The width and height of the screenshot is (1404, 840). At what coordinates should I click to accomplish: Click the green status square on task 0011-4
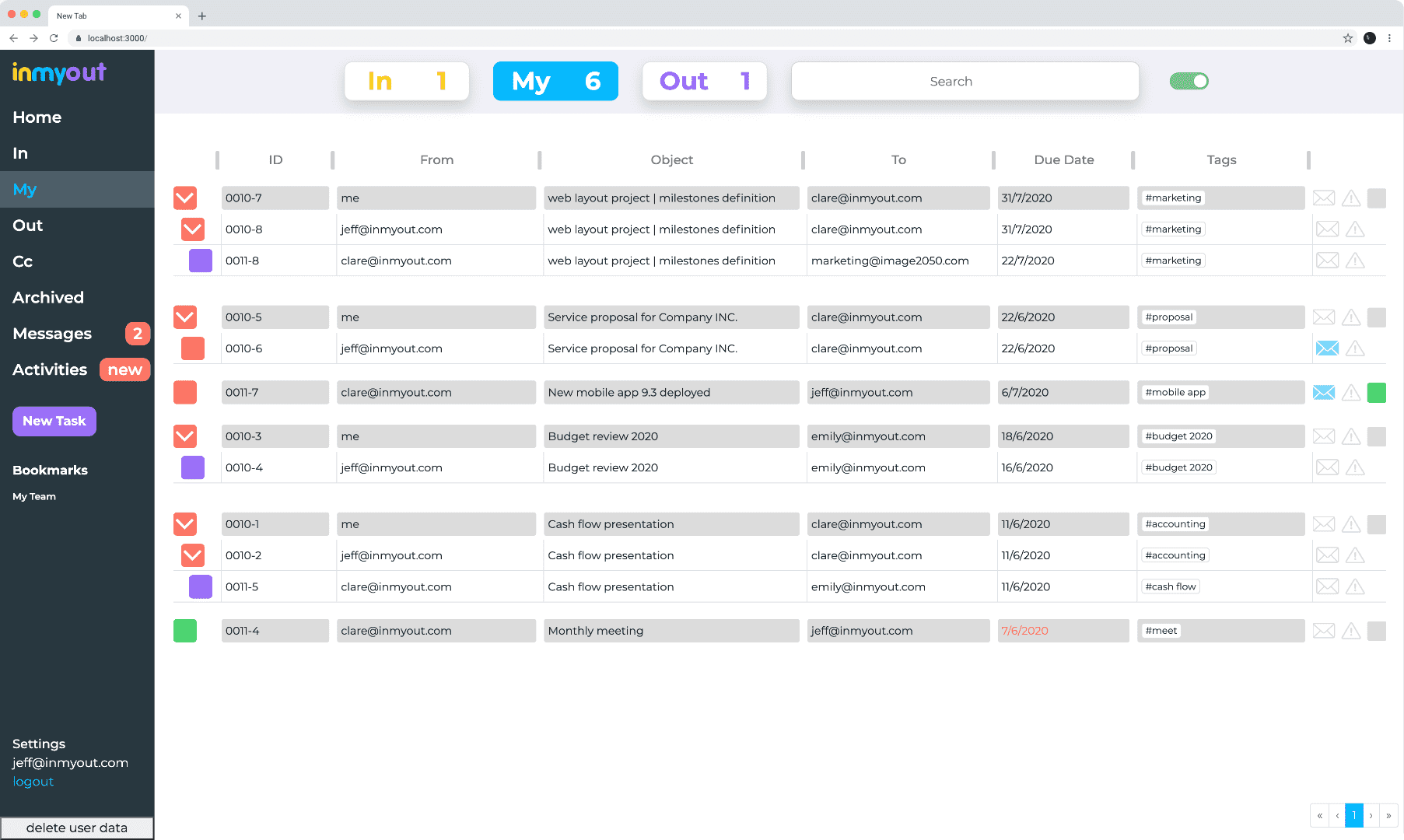(x=185, y=631)
